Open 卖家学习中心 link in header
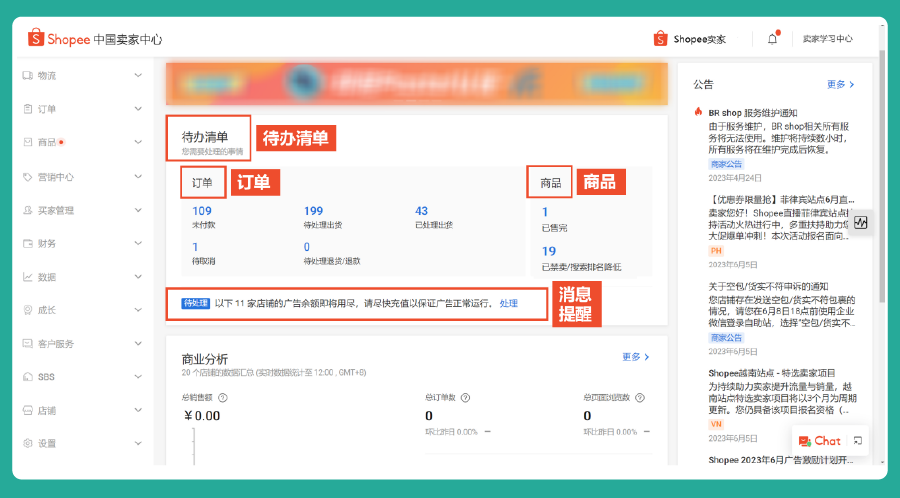 827,38
